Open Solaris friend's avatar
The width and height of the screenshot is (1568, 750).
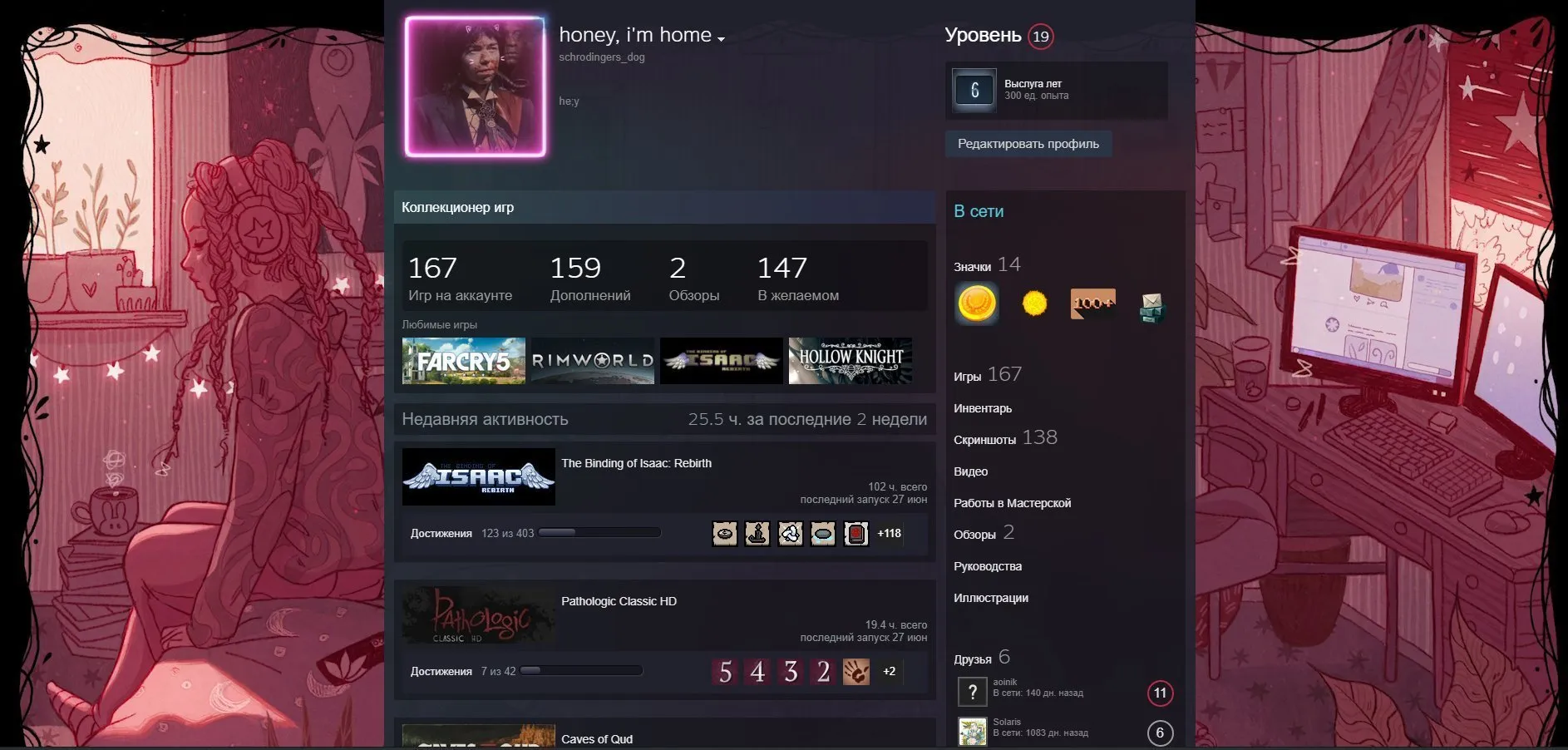point(972,732)
